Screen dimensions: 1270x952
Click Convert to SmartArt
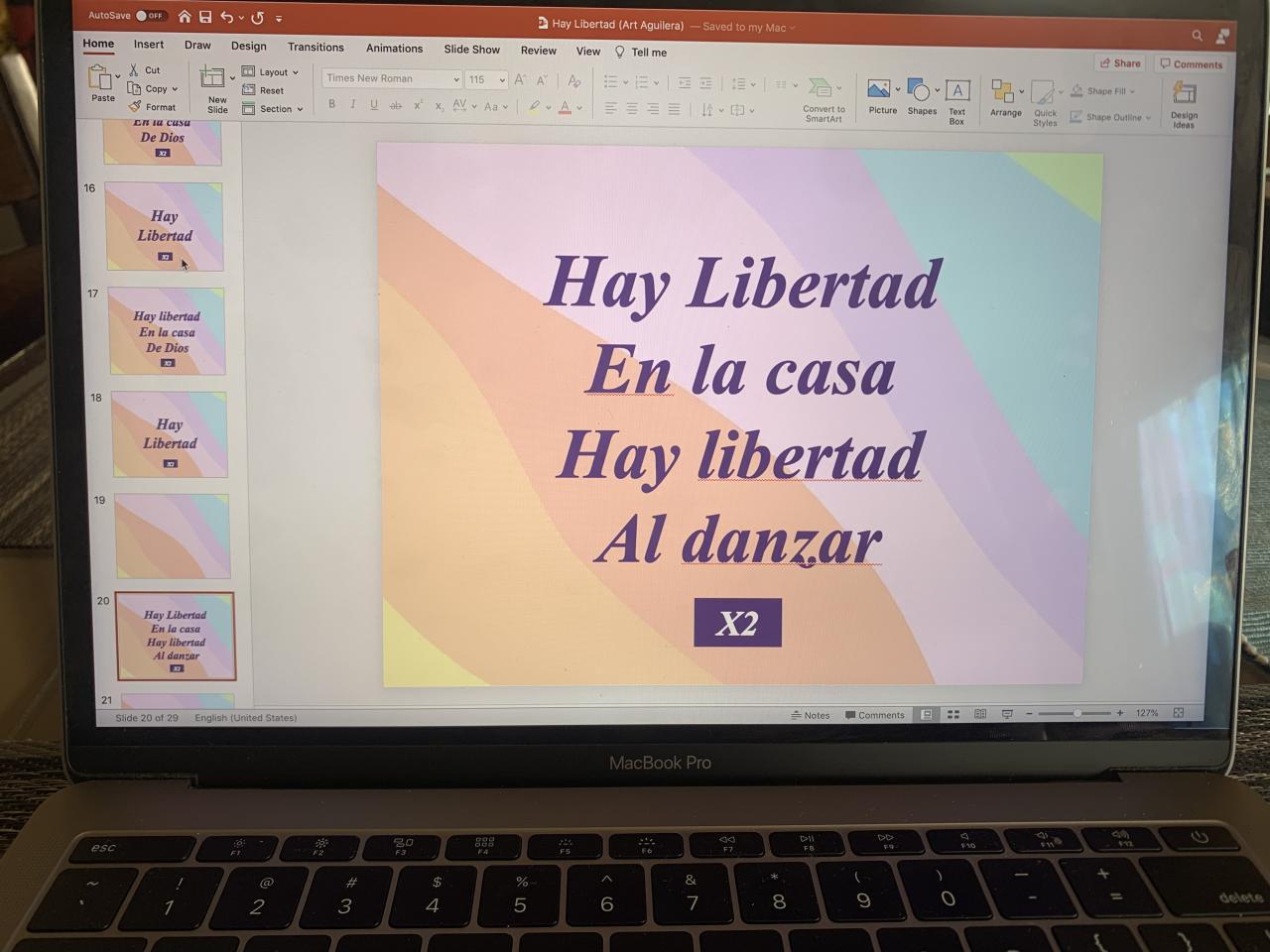tap(824, 100)
